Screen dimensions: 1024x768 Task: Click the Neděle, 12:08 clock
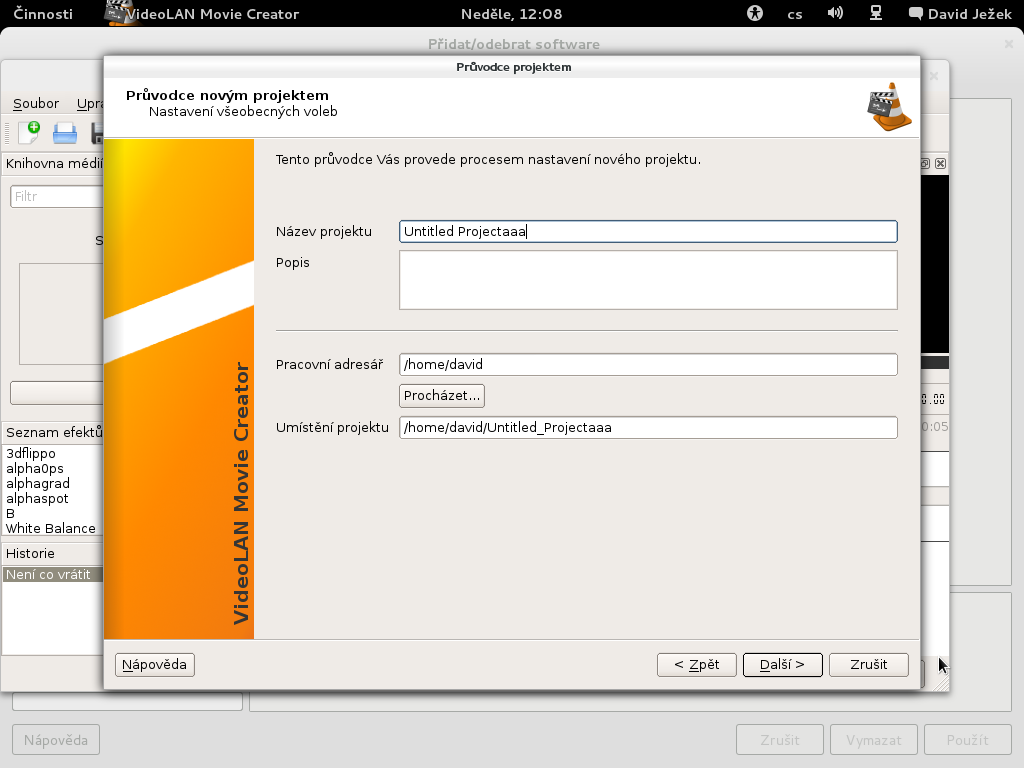[x=511, y=14]
